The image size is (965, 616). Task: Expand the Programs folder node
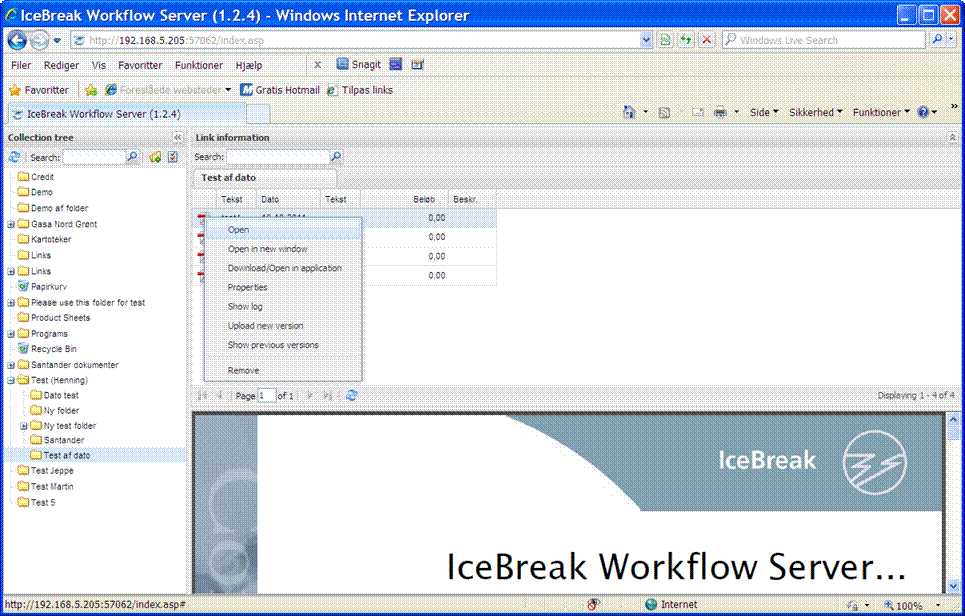(11, 334)
